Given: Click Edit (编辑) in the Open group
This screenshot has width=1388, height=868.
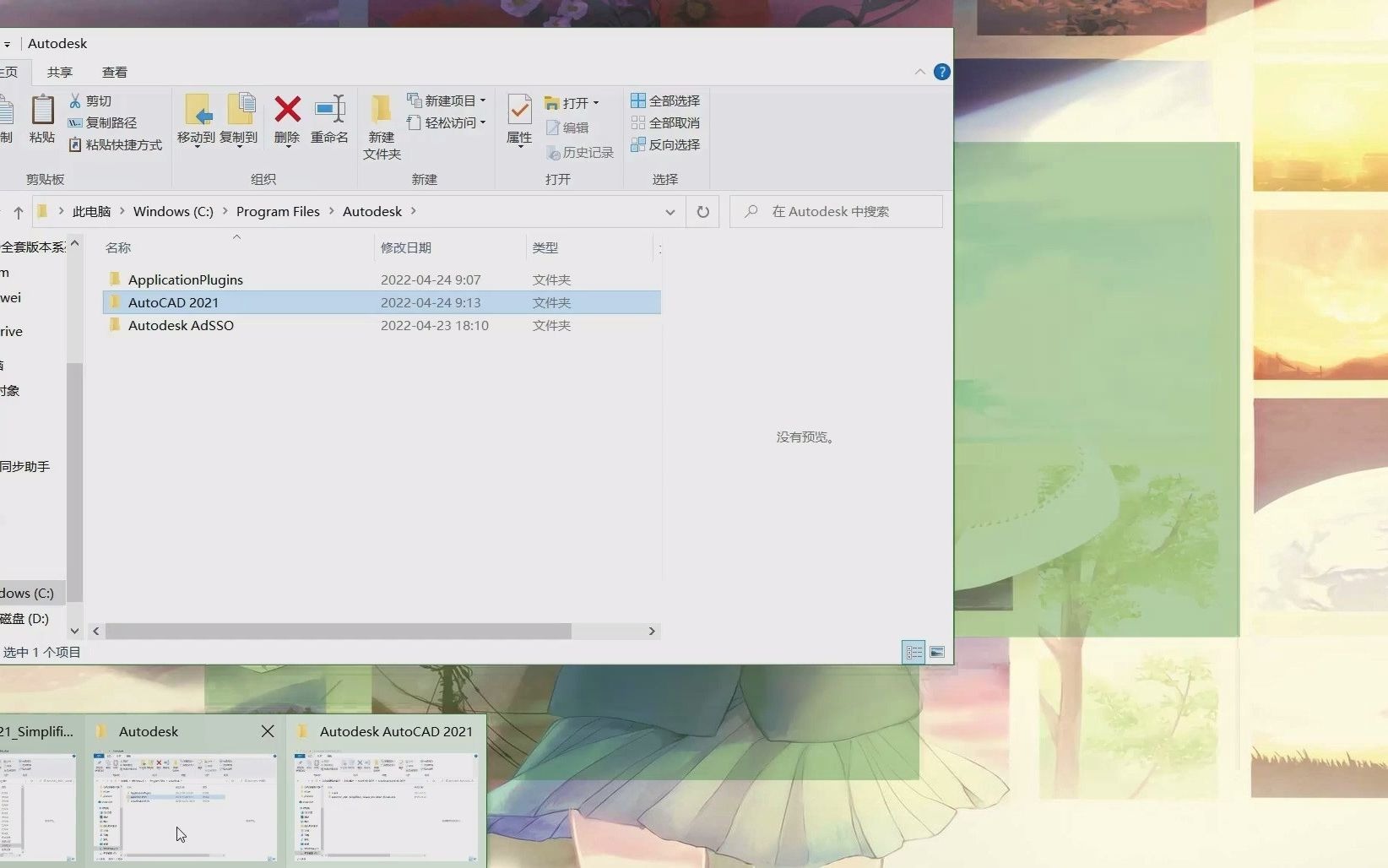Looking at the screenshot, I should click(x=567, y=127).
